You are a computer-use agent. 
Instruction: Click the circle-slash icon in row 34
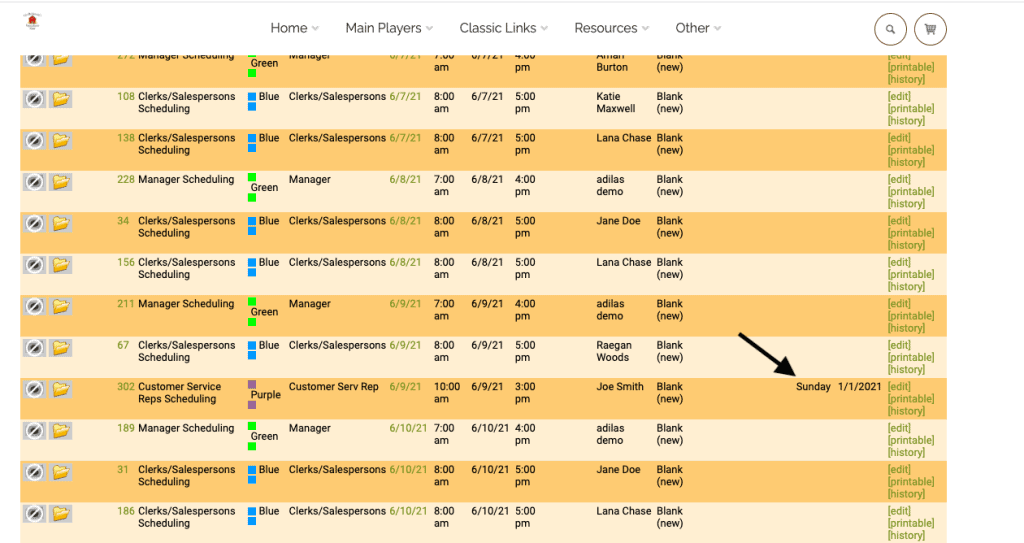[x=35, y=223]
